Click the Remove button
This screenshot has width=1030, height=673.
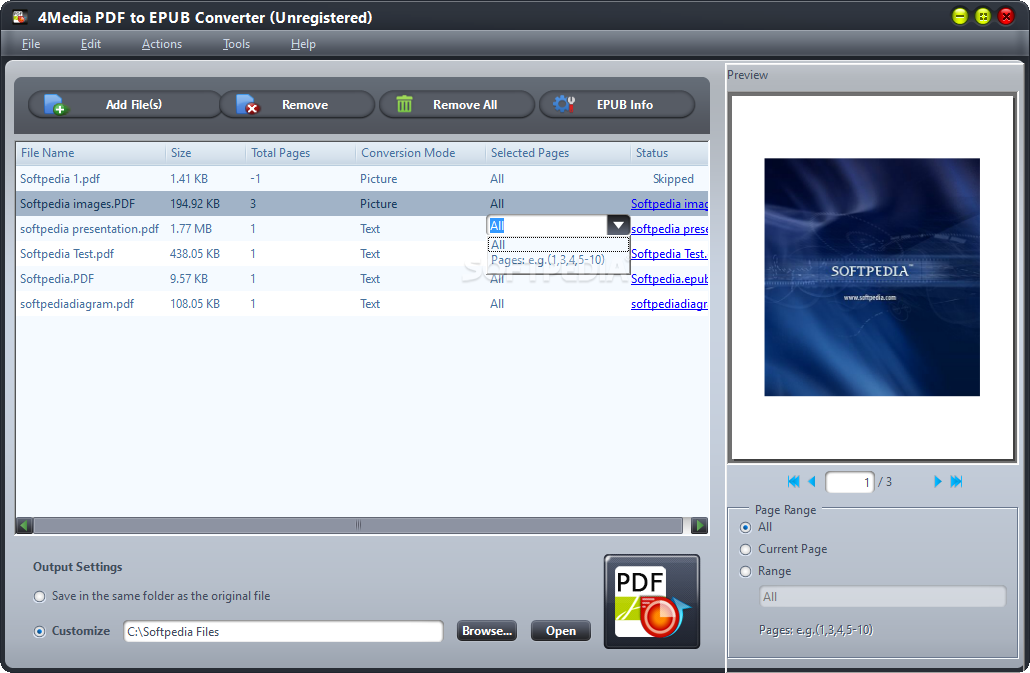click(x=297, y=104)
